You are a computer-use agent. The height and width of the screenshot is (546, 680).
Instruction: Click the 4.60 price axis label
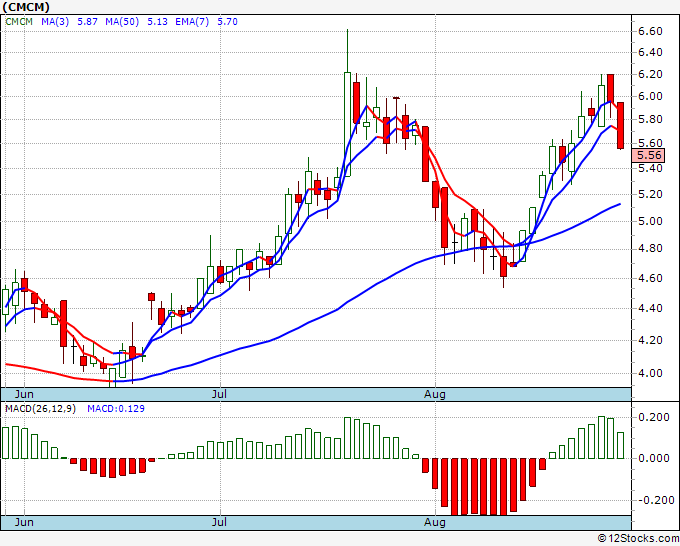point(650,278)
